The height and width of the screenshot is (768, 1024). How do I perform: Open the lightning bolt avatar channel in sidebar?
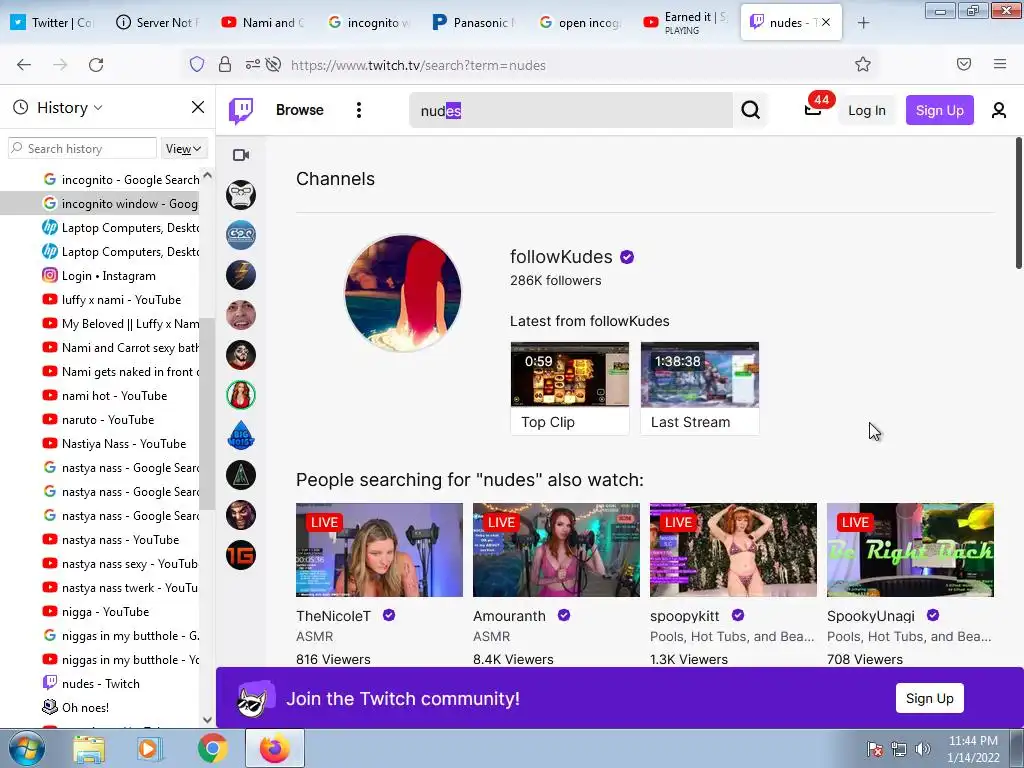coord(241,275)
